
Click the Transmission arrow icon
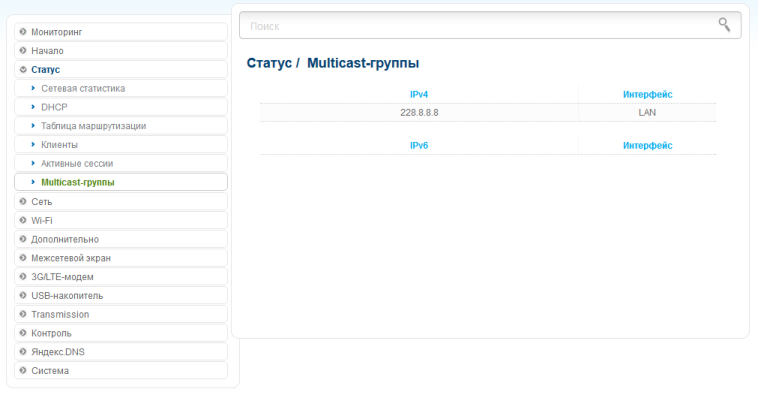point(23,314)
